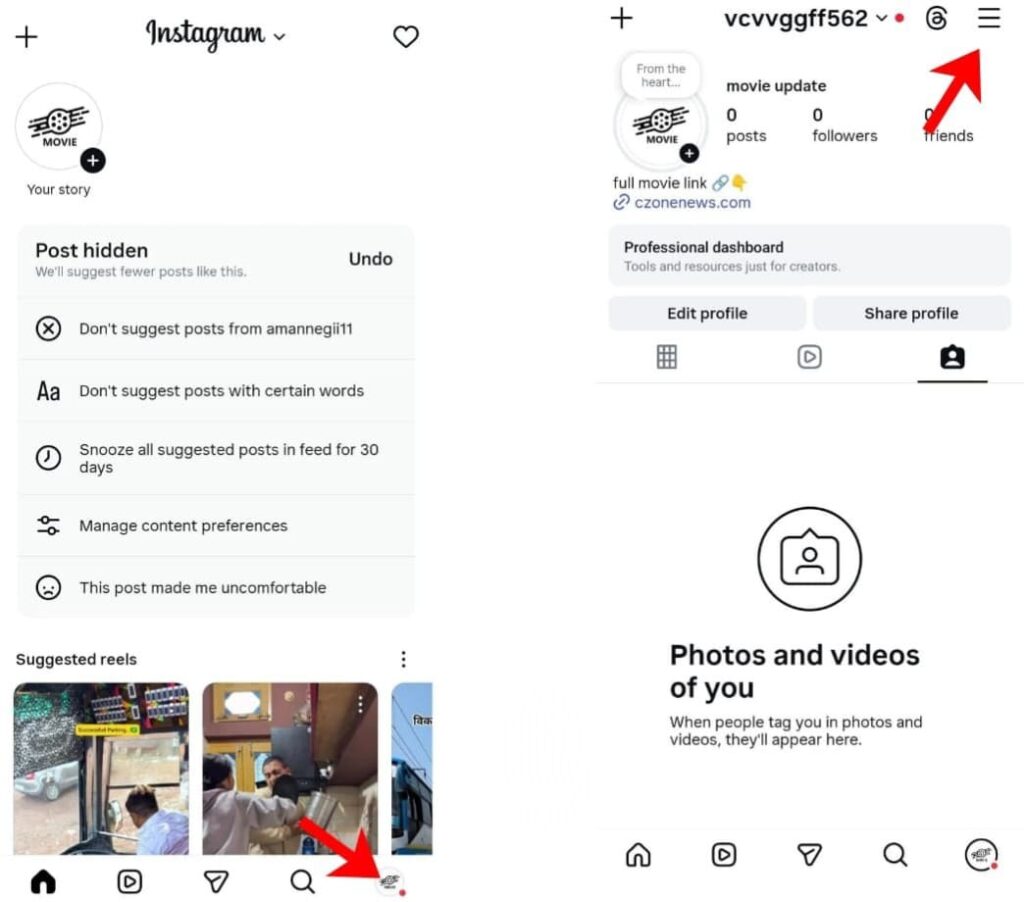Select Snooze all suggested posts for 30 days

pyautogui.click(x=216, y=459)
